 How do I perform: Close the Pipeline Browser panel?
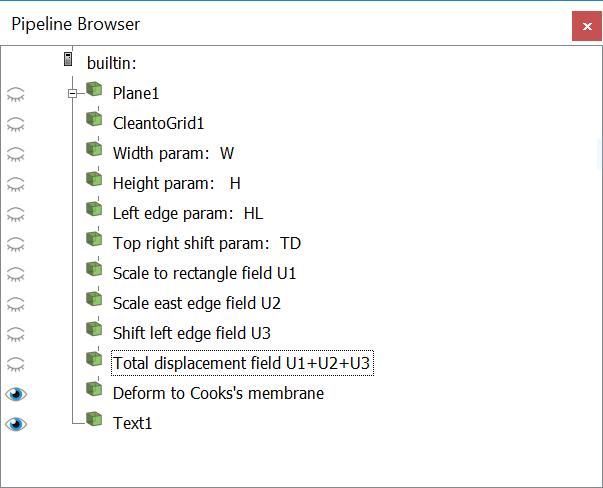click(585, 26)
